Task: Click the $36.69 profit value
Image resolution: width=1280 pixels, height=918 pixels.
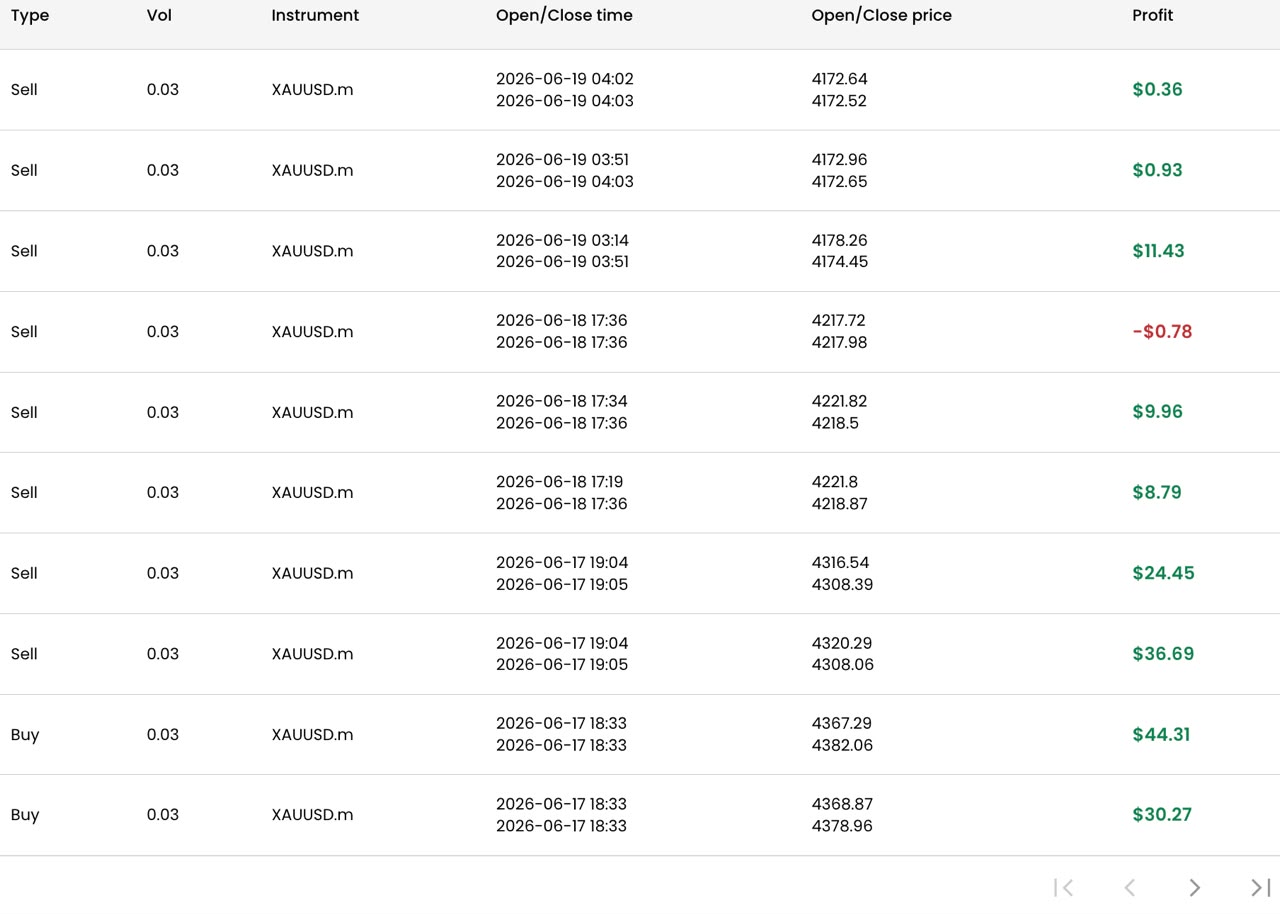Action: (x=1163, y=654)
